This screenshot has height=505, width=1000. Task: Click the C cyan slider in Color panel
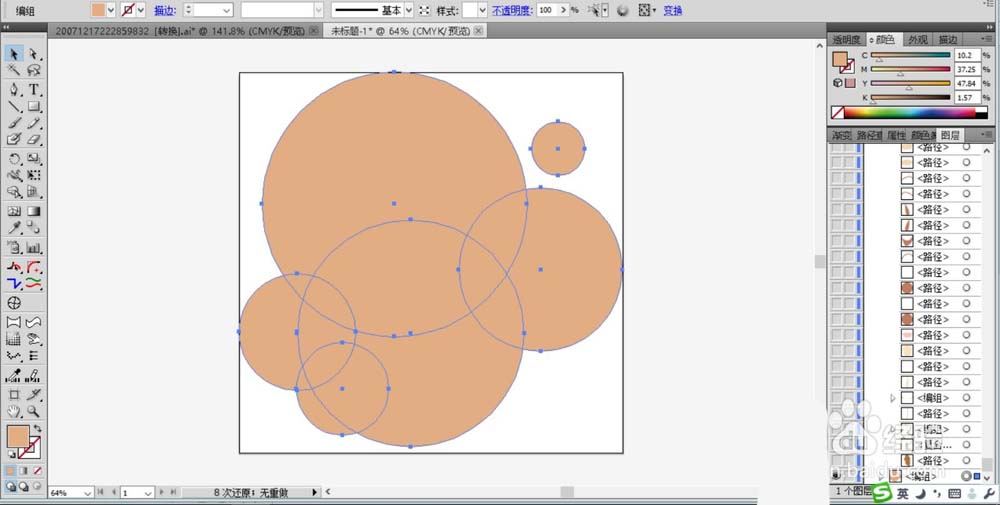[x=910, y=55]
